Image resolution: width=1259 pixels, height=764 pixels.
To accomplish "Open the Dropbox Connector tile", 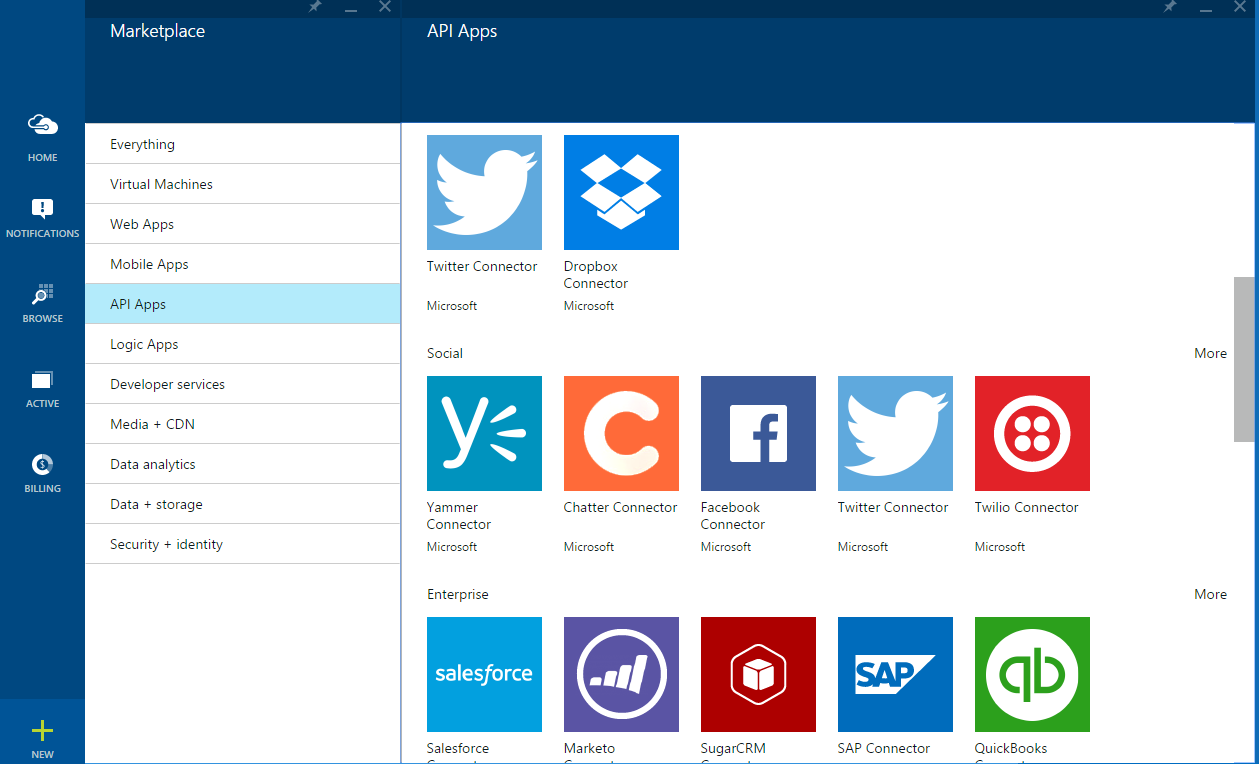I will (x=621, y=192).
